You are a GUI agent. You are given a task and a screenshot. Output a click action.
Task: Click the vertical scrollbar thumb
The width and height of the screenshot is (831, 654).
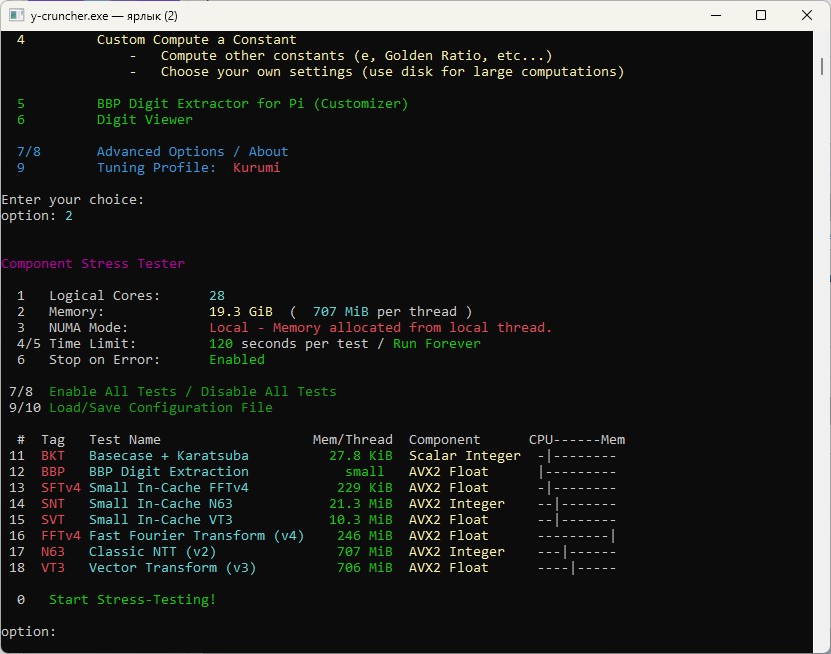[822, 66]
